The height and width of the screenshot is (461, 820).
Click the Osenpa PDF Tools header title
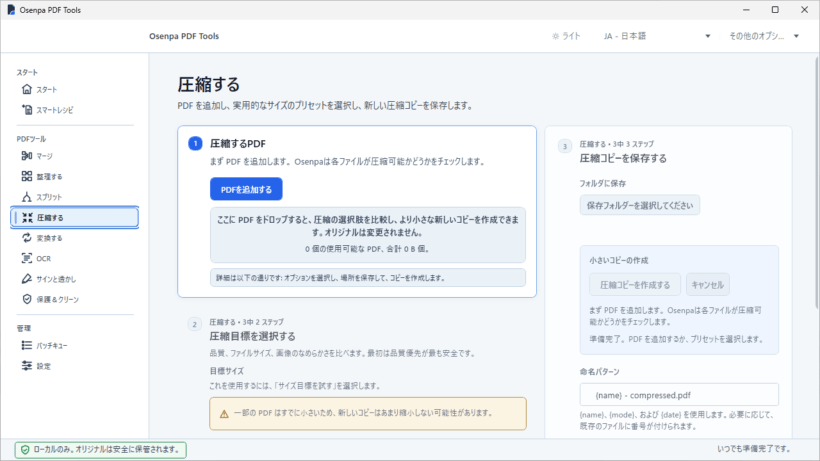pyautogui.click(x=184, y=36)
